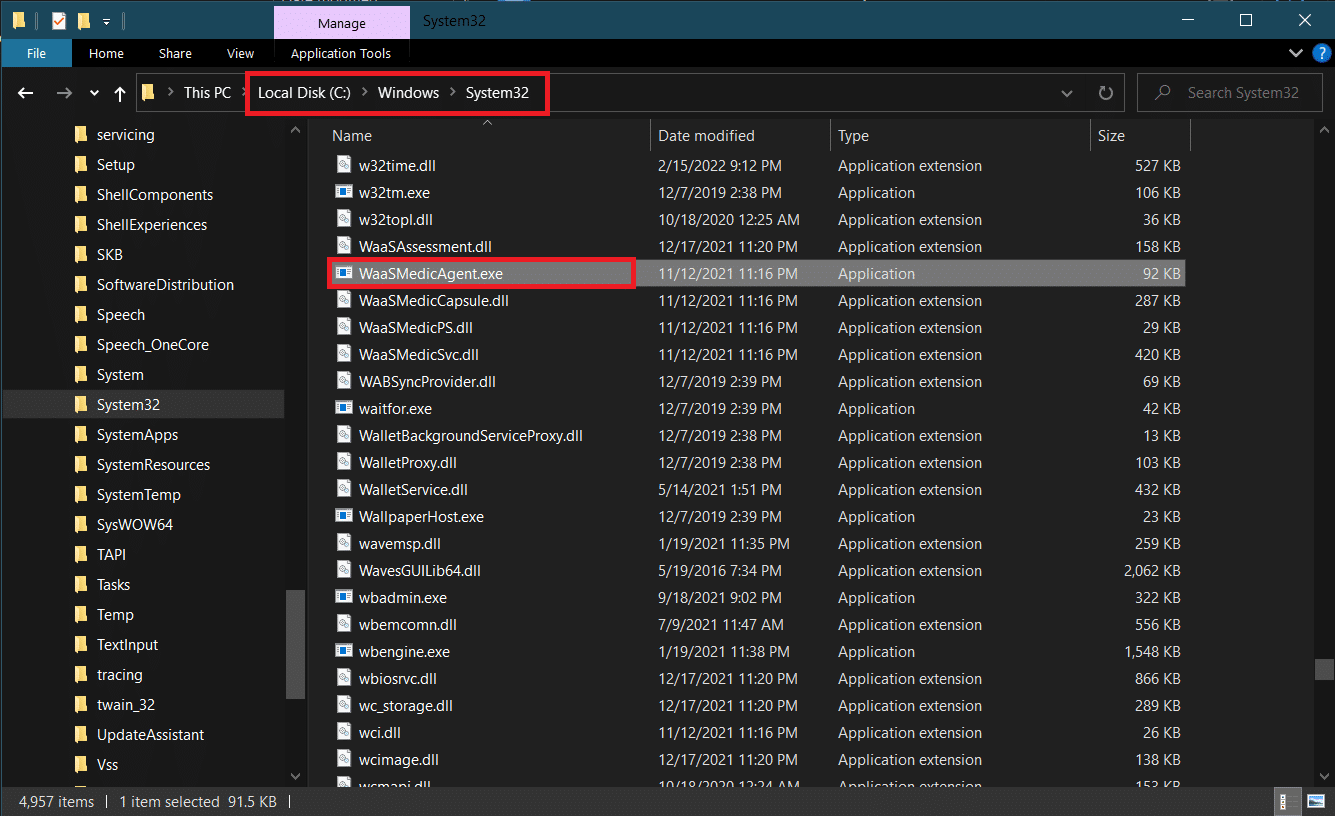Select WallpaperHost.exe file icon
The width and height of the screenshot is (1335, 816).
pyautogui.click(x=343, y=517)
